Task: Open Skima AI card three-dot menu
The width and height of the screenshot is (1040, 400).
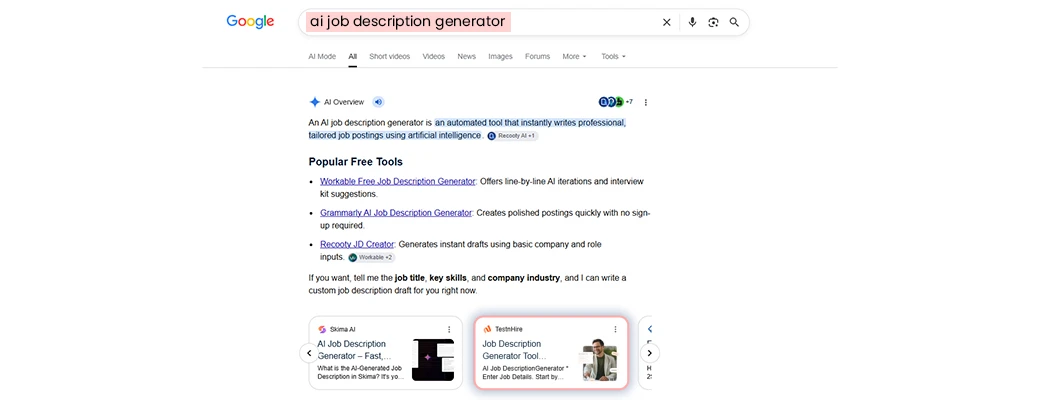Action: 449,329
